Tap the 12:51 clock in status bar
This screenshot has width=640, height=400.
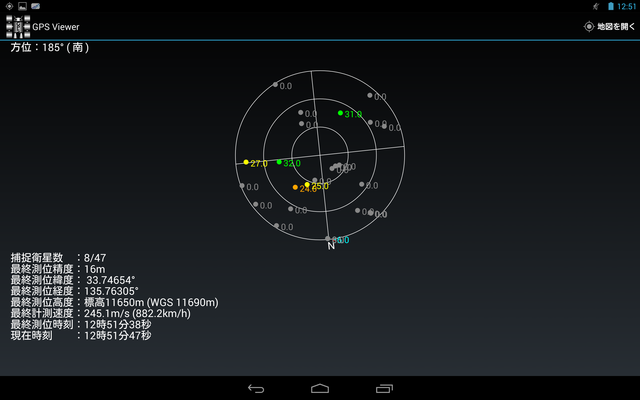point(627,6)
